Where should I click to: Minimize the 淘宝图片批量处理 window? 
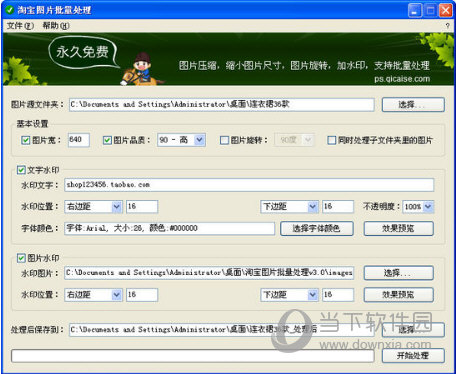tap(414, 10)
